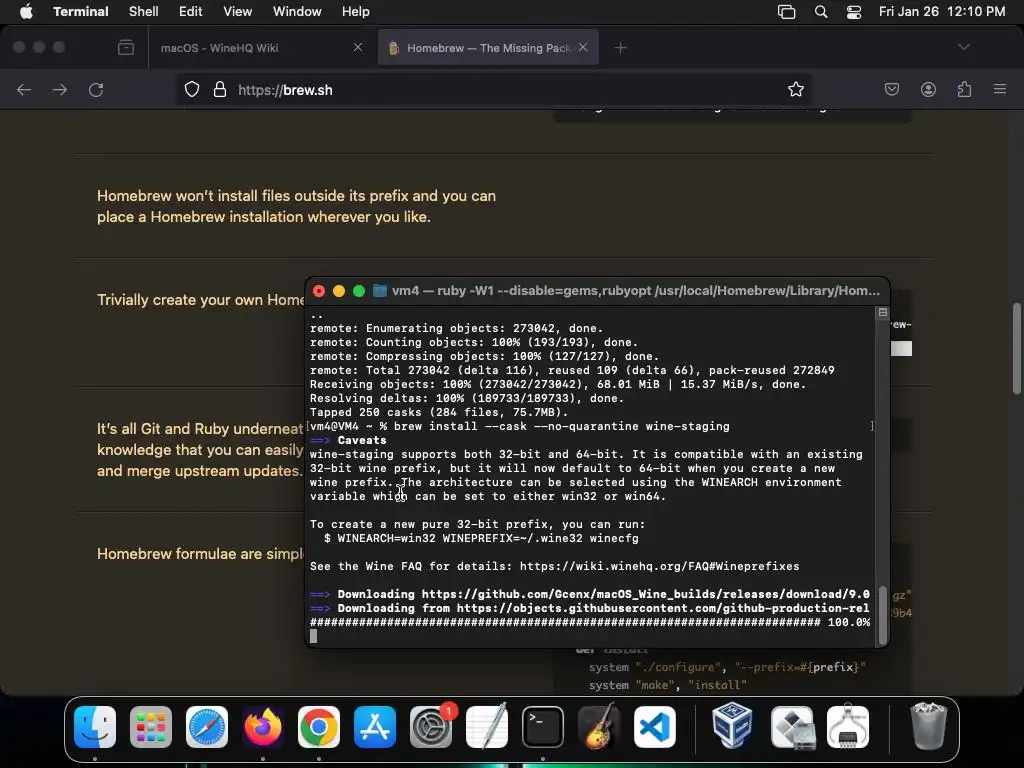Click the Tapped 250 casks line
The image size is (1024, 768).
pos(439,412)
